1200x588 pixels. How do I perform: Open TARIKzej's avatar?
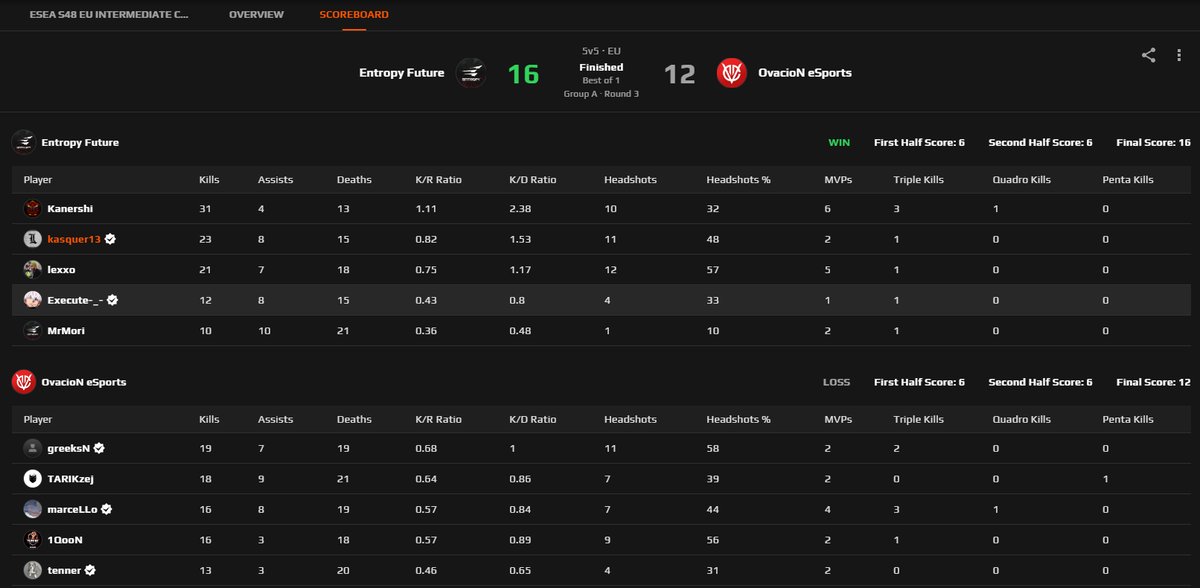[x=32, y=479]
